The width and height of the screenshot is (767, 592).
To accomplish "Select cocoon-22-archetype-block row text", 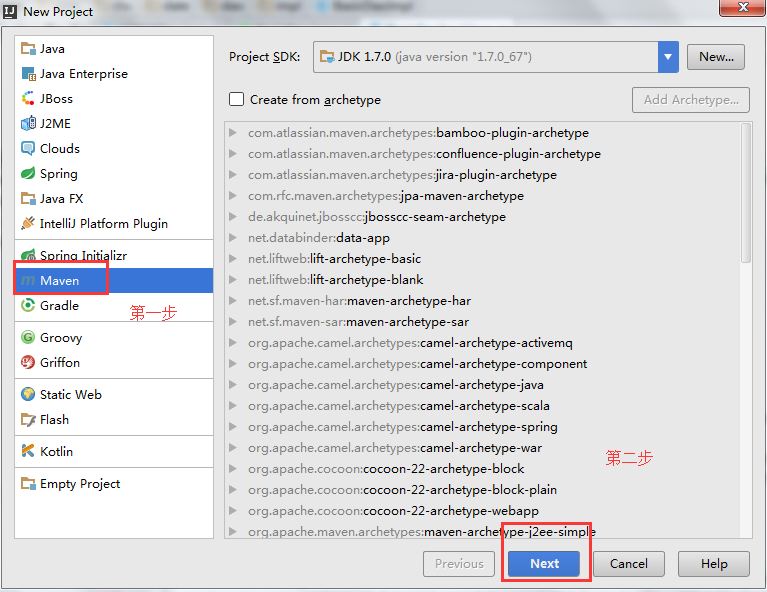I will [386, 469].
